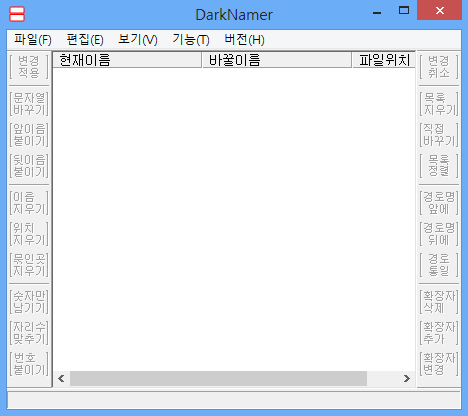Viewport: 468px width, 416px height.
Task: Minimize the DarkNamer window
Action: [x=377, y=13]
